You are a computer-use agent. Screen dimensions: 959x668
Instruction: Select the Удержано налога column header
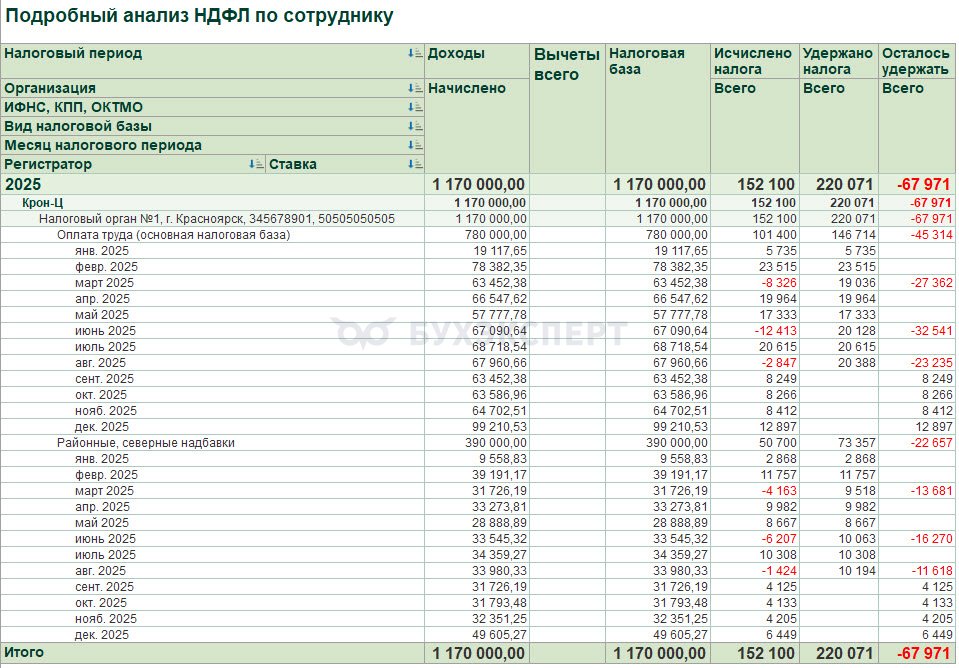click(x=837, y=61)
